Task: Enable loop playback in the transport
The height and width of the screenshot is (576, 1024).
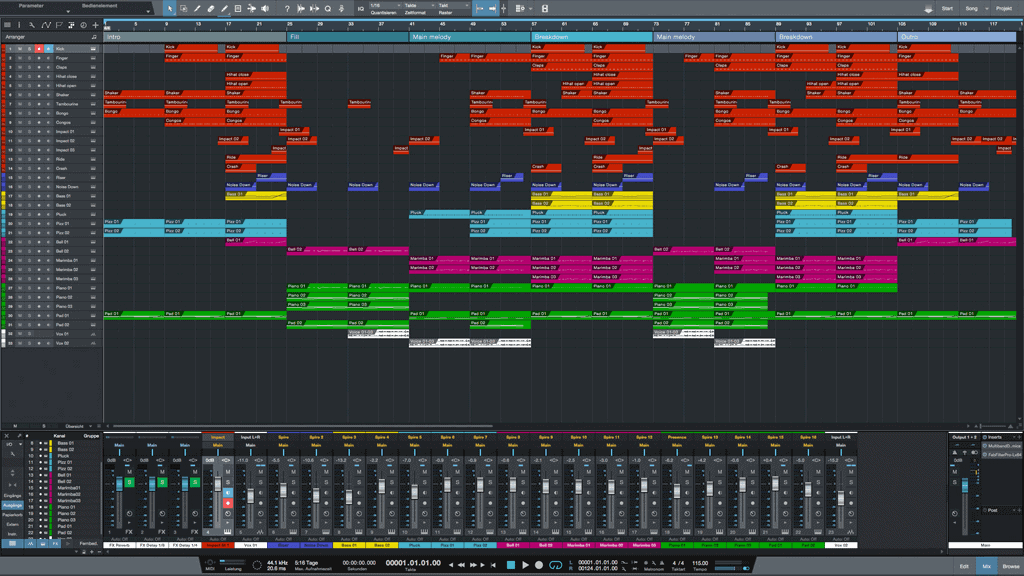Action: point(556,566)
